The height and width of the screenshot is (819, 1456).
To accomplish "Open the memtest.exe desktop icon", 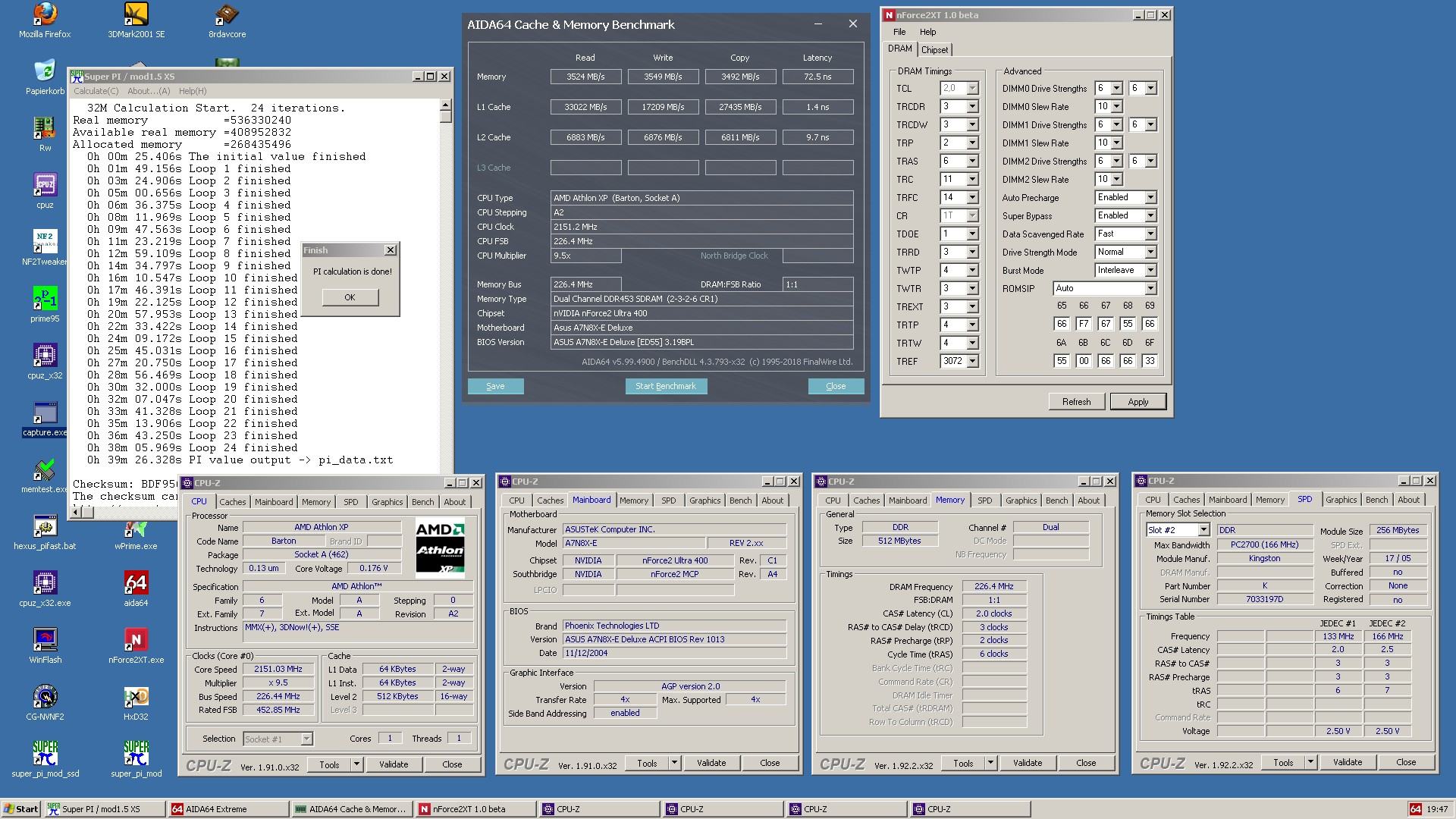I will (x=45, y=475).
